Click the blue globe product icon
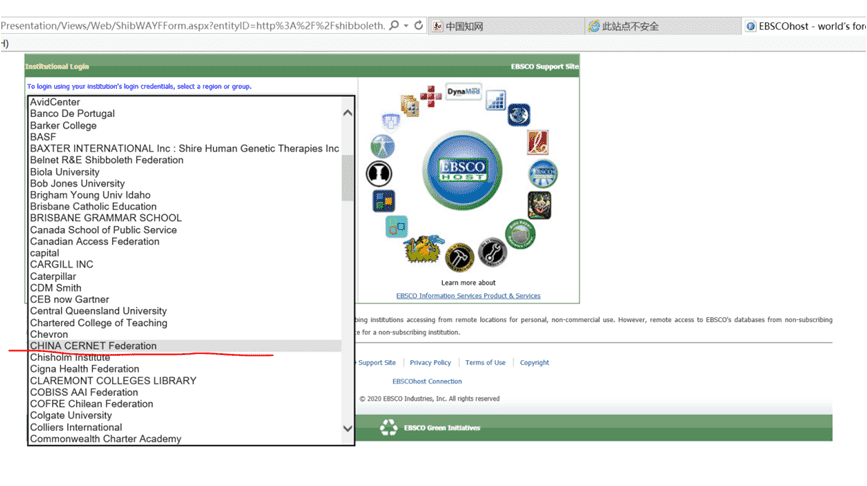867x486 pixels. coord(518,115)
